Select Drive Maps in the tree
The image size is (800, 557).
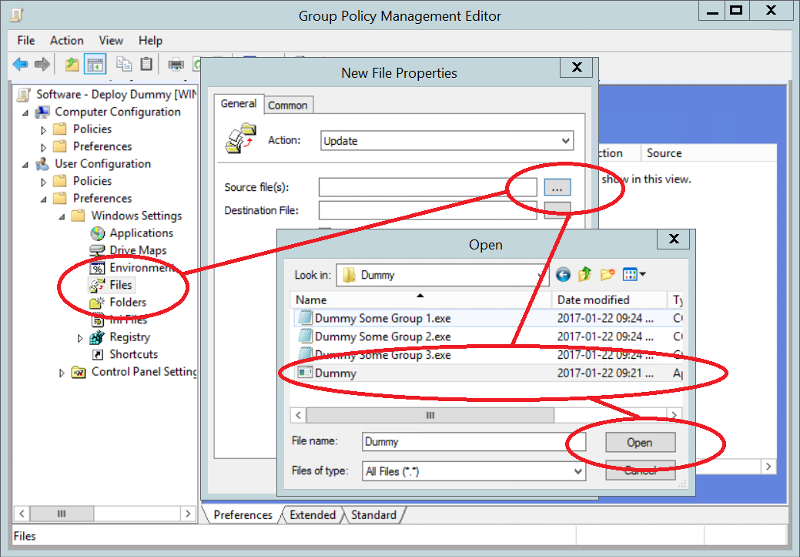tap(138, 250)
